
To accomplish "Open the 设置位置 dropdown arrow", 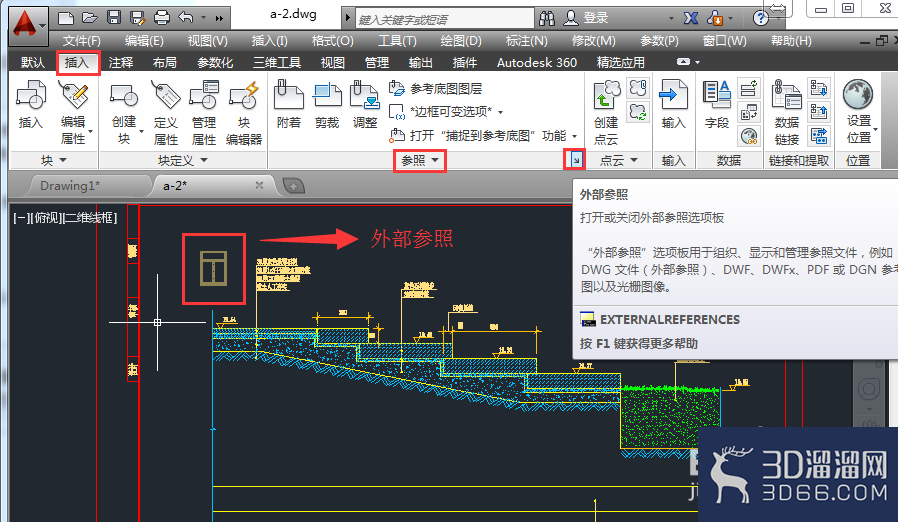I will click(x=875, y=131).
